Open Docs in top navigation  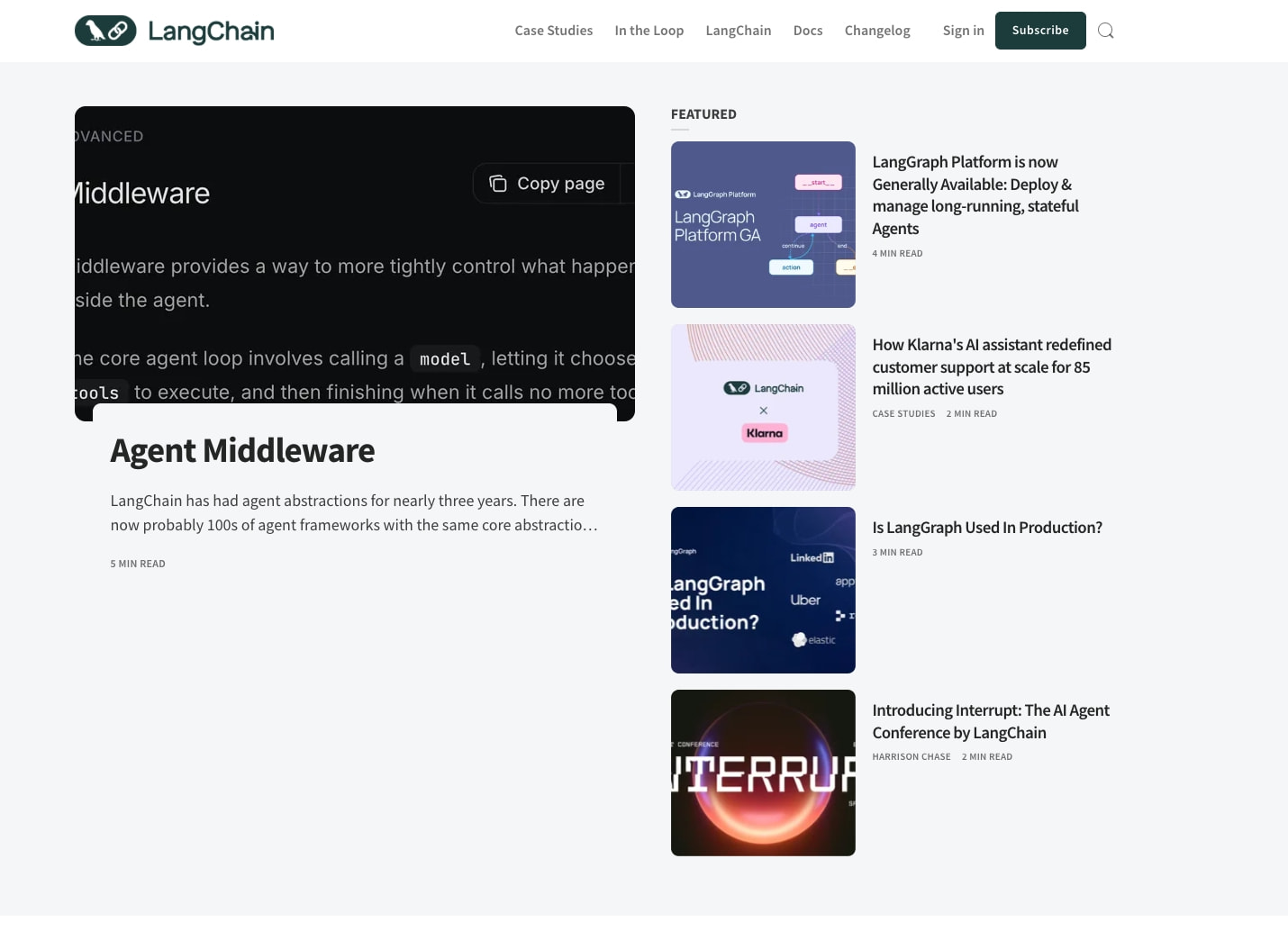pyautogui.click(x=808, y=31)
